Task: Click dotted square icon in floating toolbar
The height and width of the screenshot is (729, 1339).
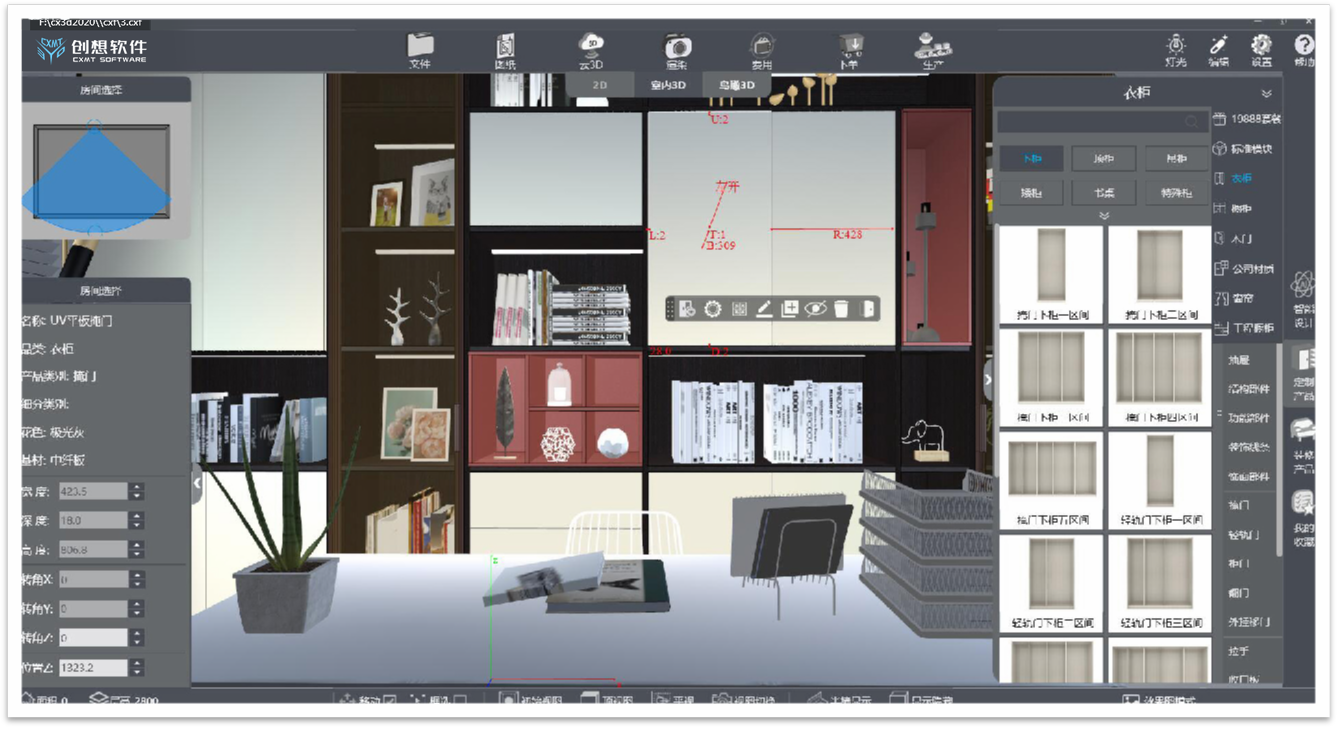Action: [739, 309]
